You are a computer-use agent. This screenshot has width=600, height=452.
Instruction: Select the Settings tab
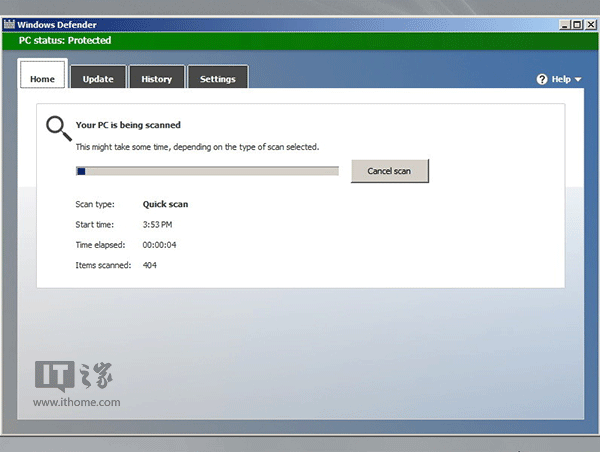(x=217, y=79)
